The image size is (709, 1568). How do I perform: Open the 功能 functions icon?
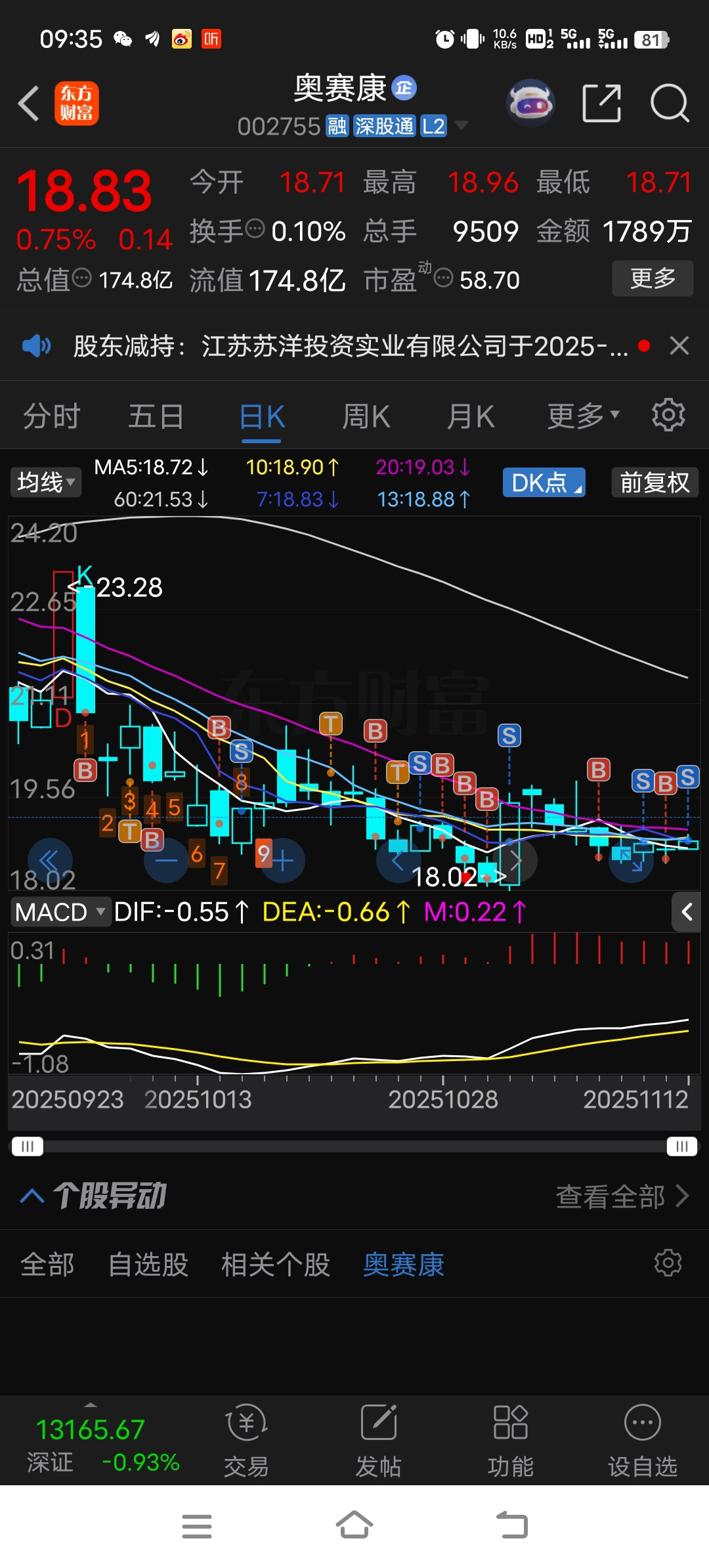pyautogui.click(x=511, y=1441)
